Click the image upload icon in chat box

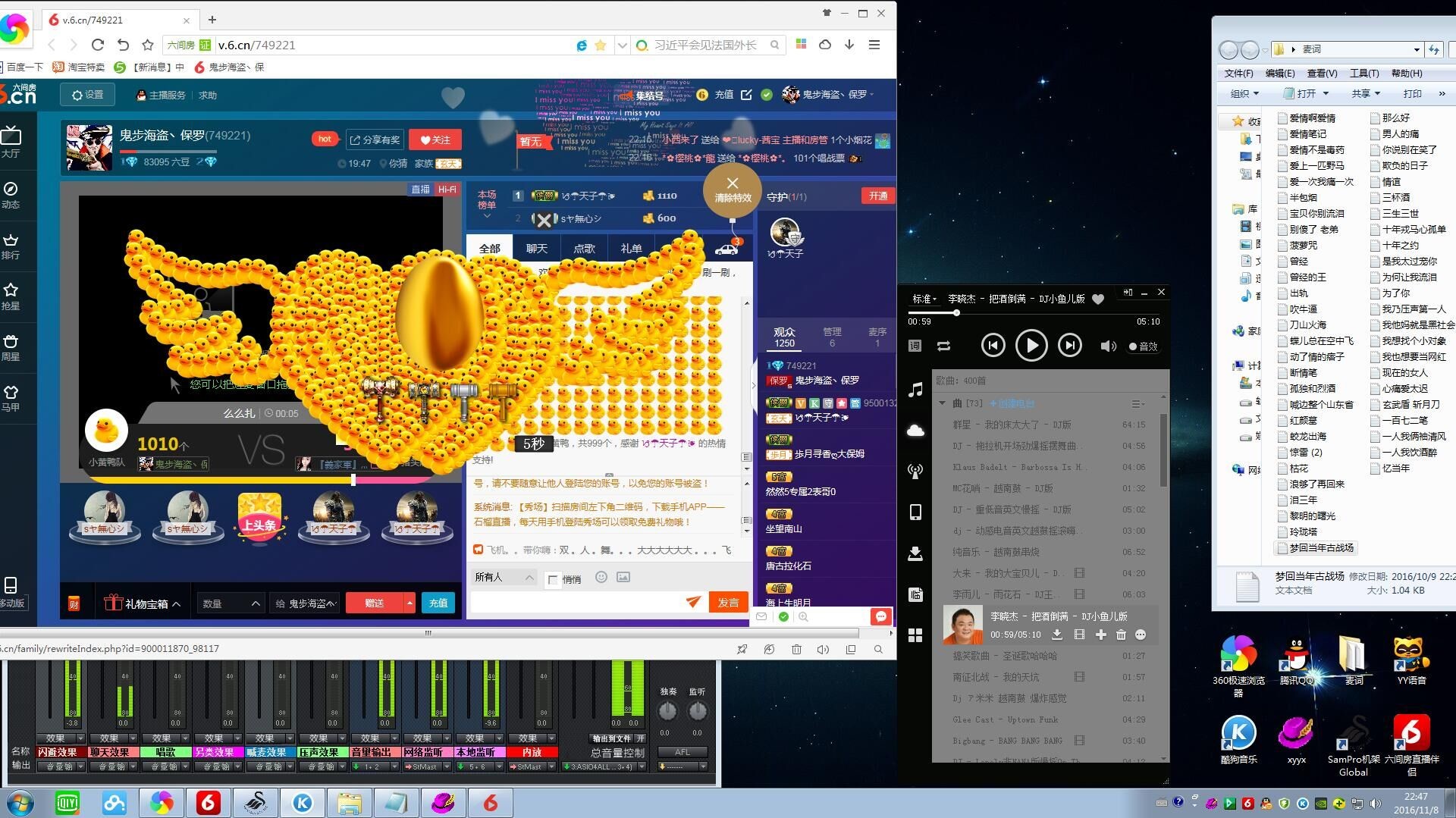pos(623,577)
